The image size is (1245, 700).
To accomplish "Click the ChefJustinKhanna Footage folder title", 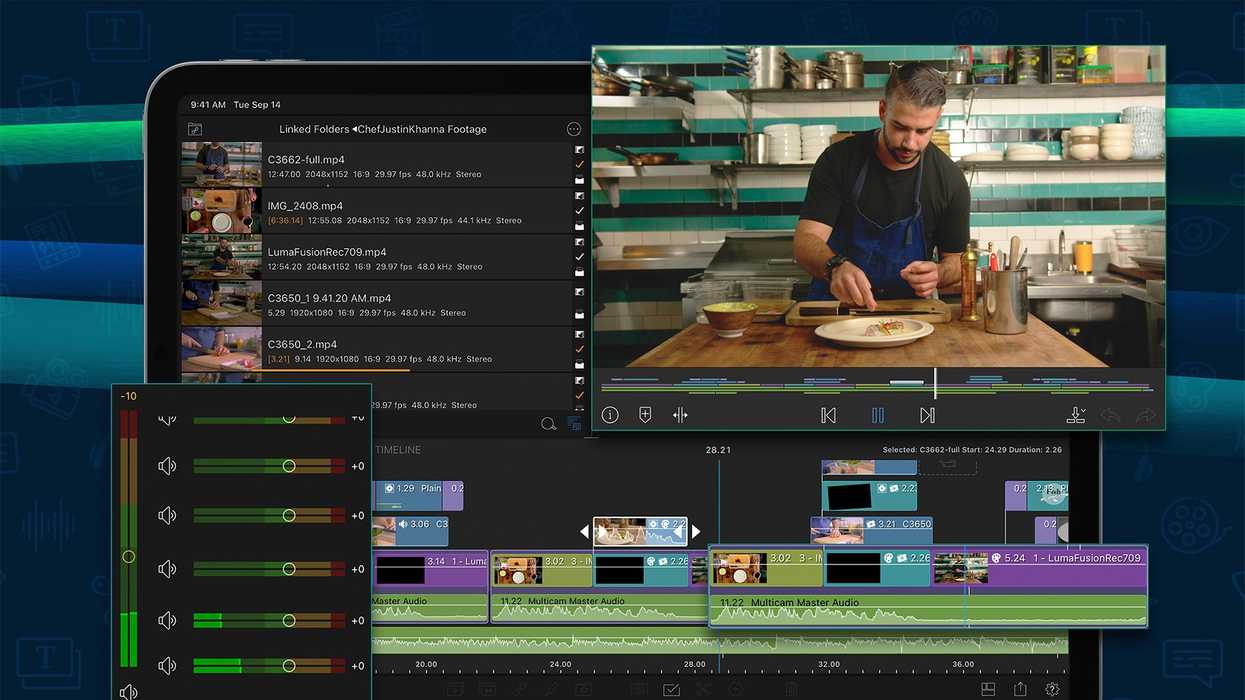I will [x=422, y=129].
